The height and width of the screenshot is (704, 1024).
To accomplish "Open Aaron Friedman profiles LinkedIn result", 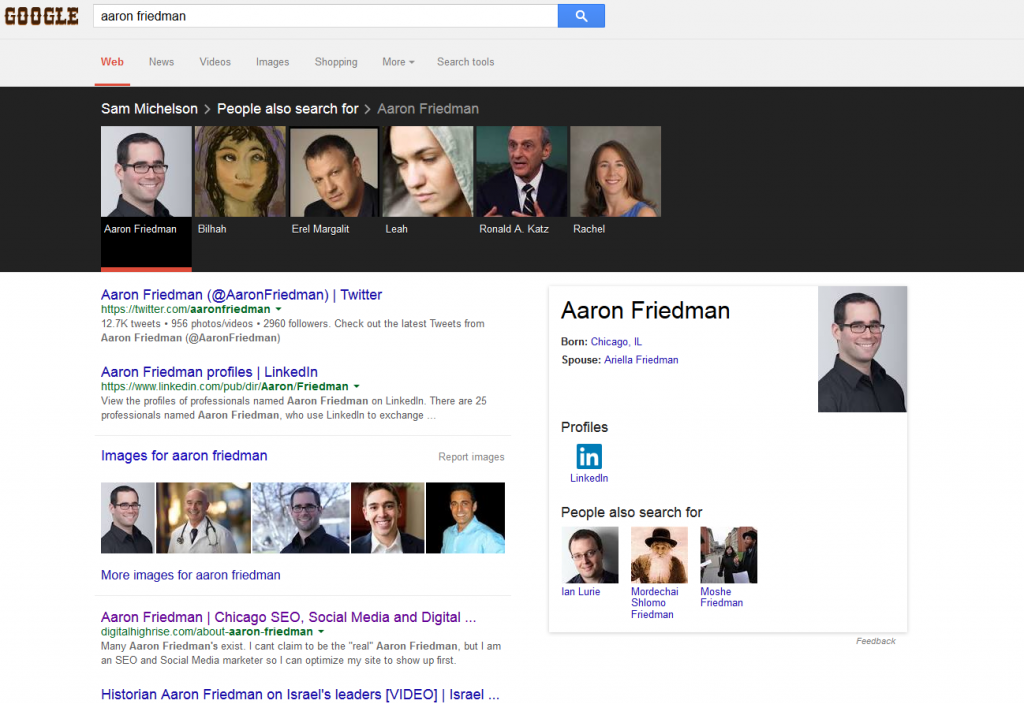I will point(209,372).
